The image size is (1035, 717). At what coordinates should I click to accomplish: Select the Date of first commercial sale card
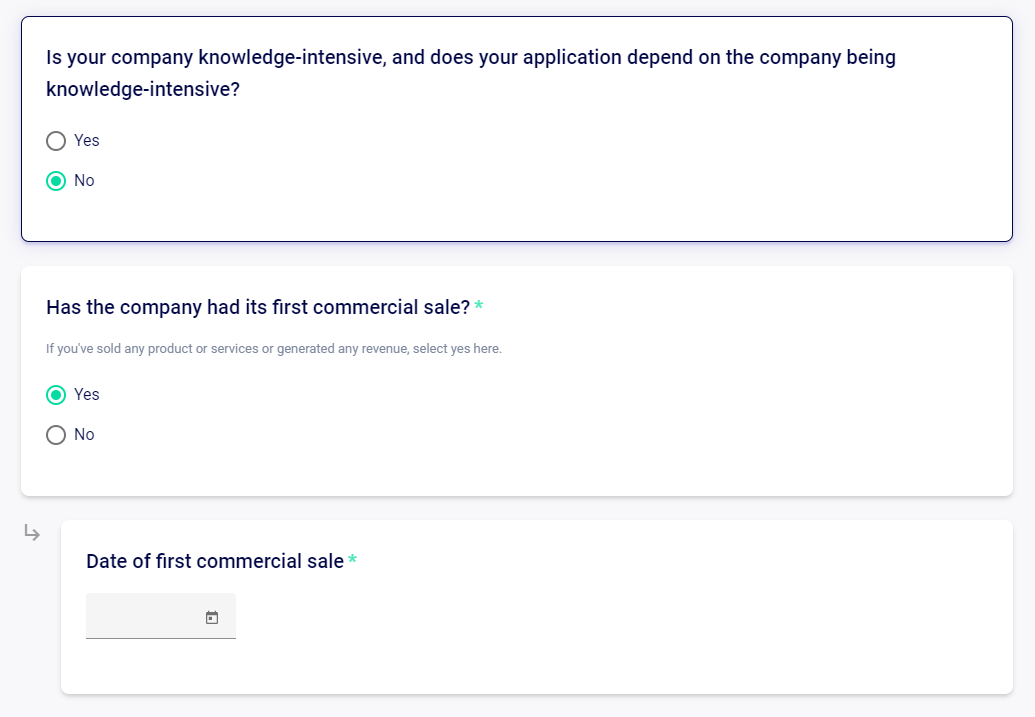click(x=537, y=607)
